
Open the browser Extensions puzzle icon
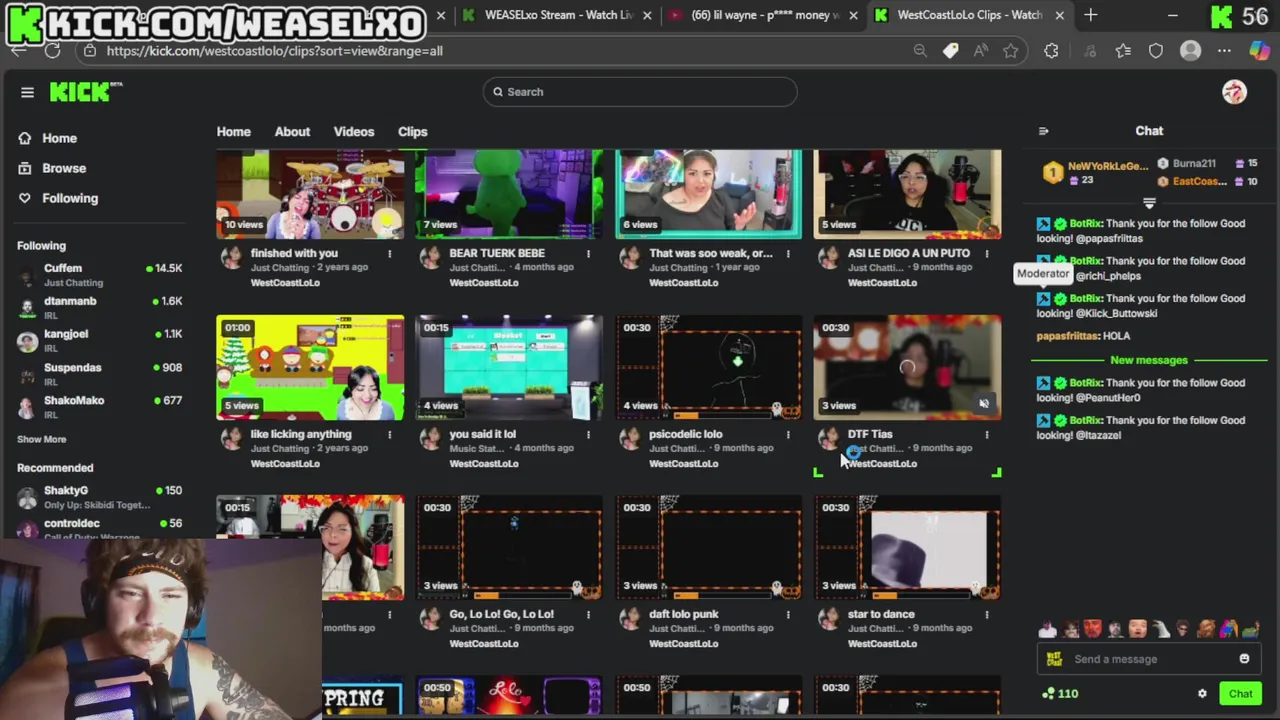tap(1051, 51)
